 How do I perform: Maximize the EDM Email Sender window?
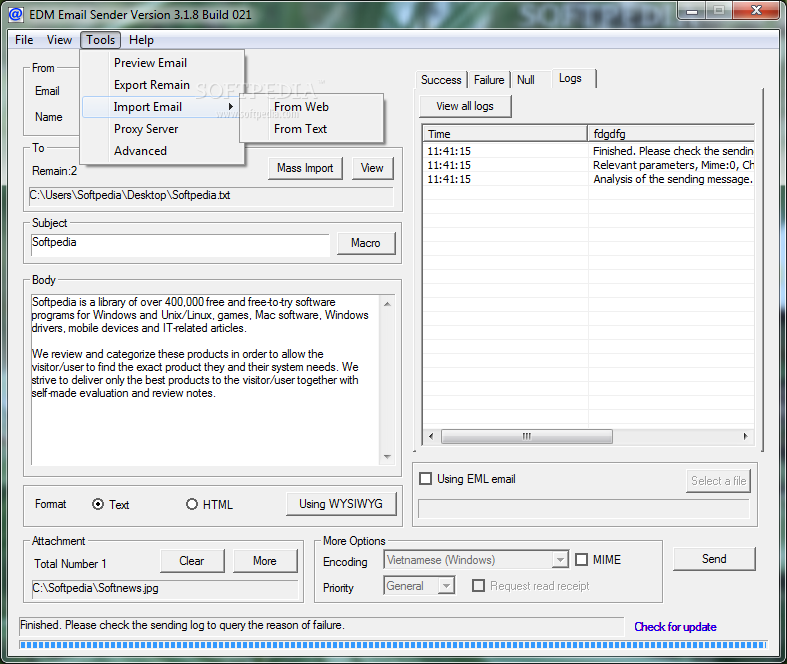click(x=719, y=11)
